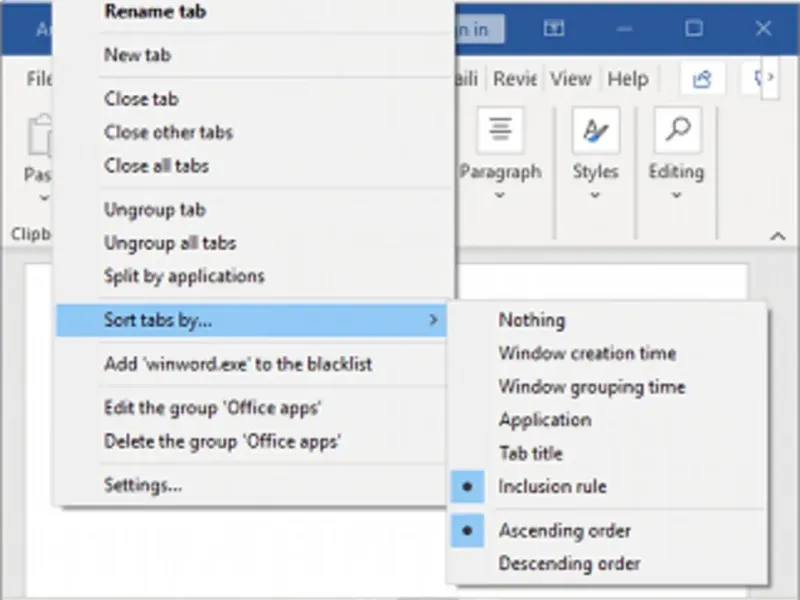Click the Share icon in the ribbon
This screenshot has height=600, width=800.
[x=702, y=79]
